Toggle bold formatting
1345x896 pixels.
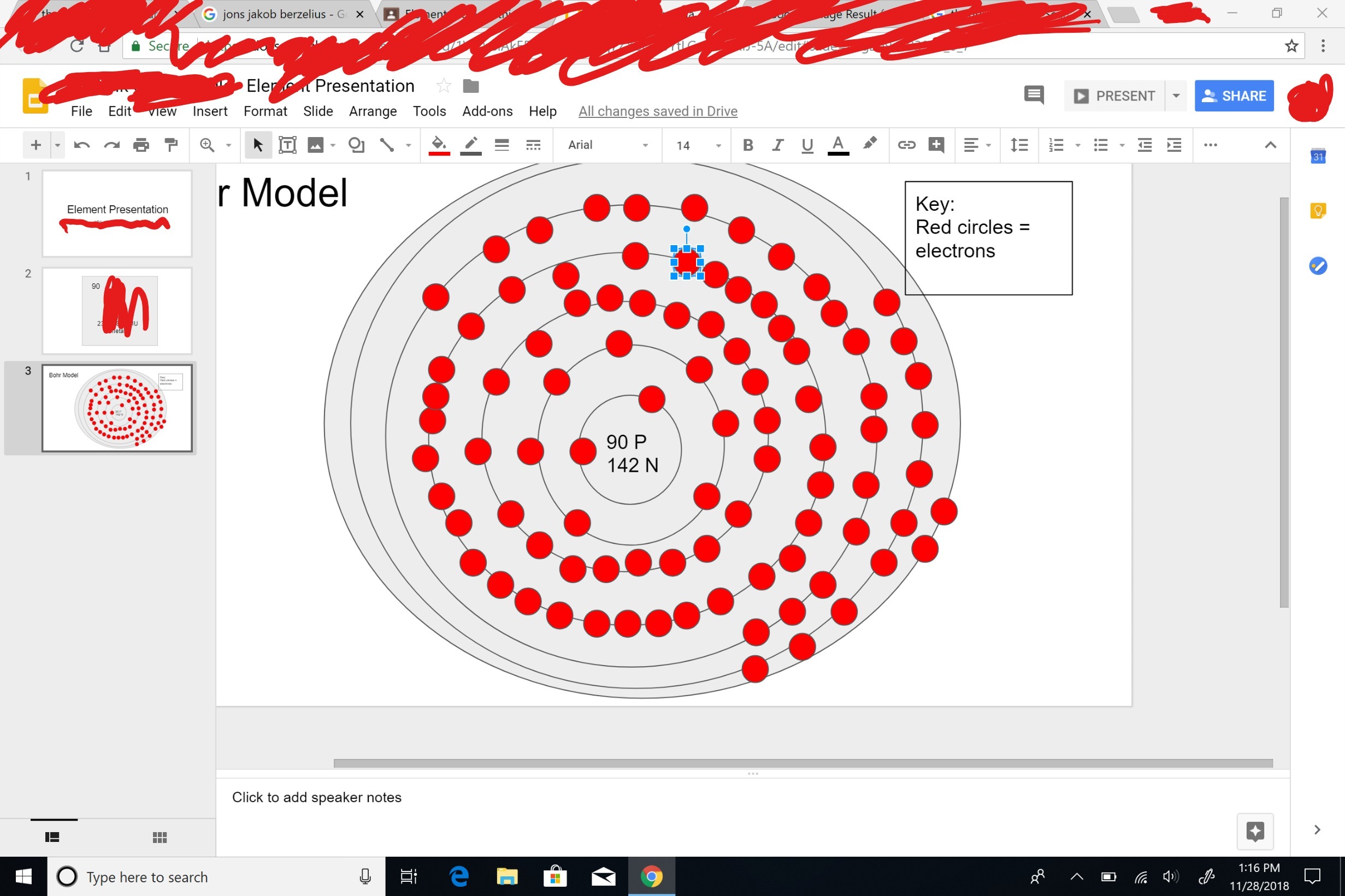[748, 145]
